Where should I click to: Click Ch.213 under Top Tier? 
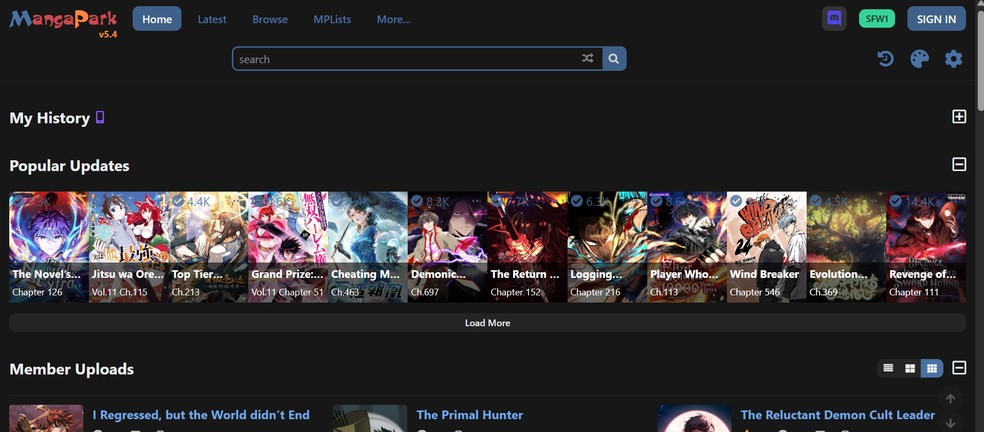click(x=186, y=292)
